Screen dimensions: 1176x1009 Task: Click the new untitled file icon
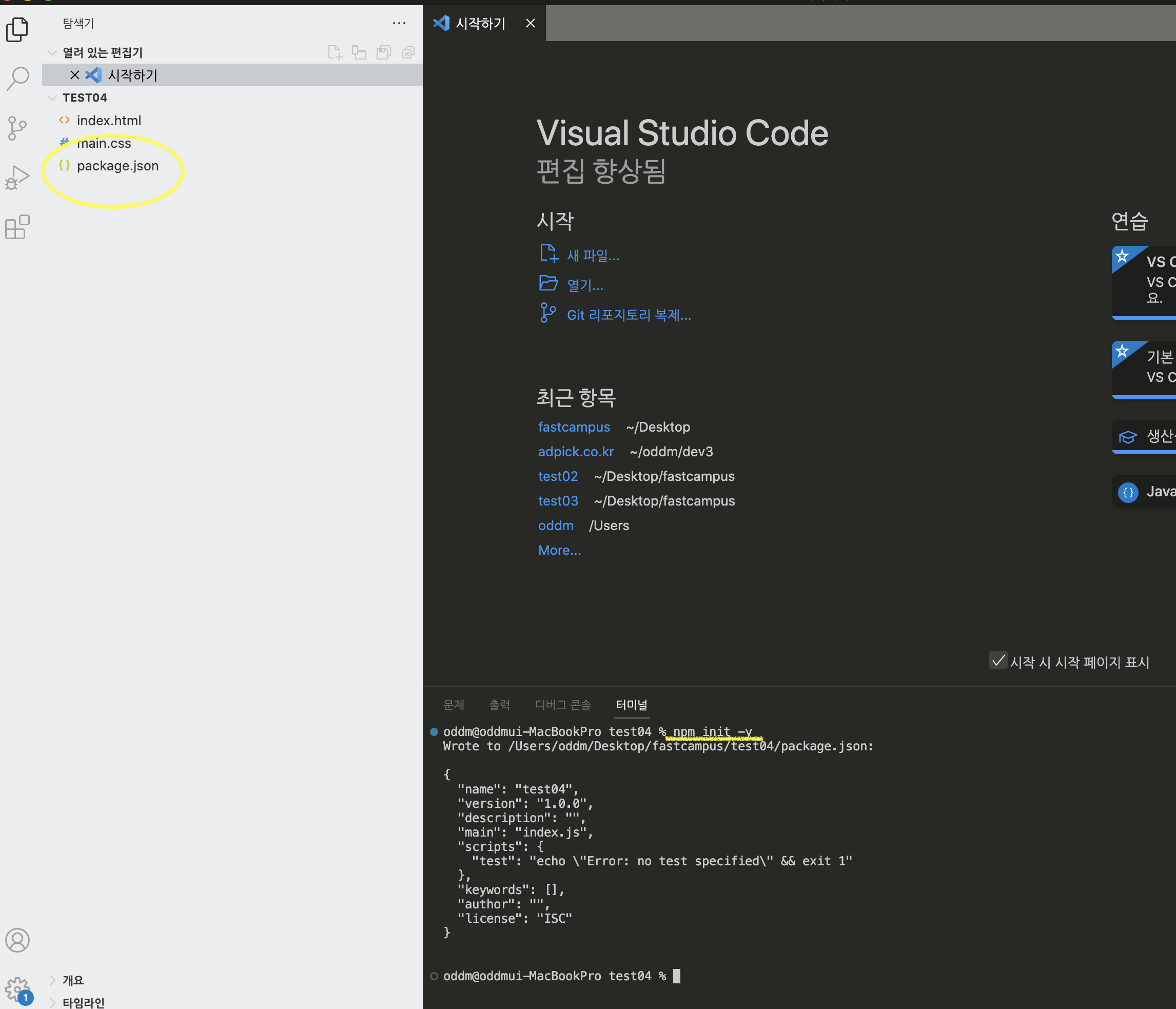click(x=335, y=53)
